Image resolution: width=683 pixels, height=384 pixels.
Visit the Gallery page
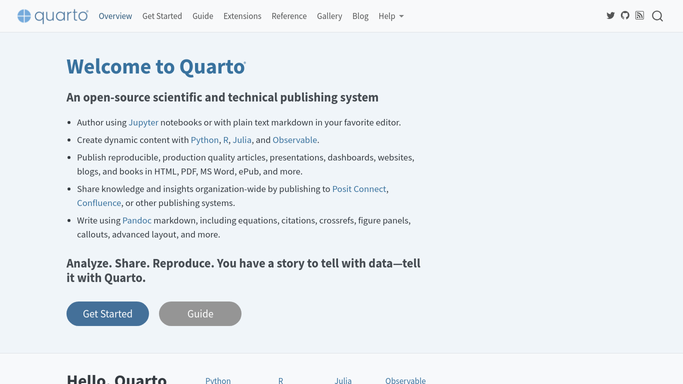tap(329, 16)
